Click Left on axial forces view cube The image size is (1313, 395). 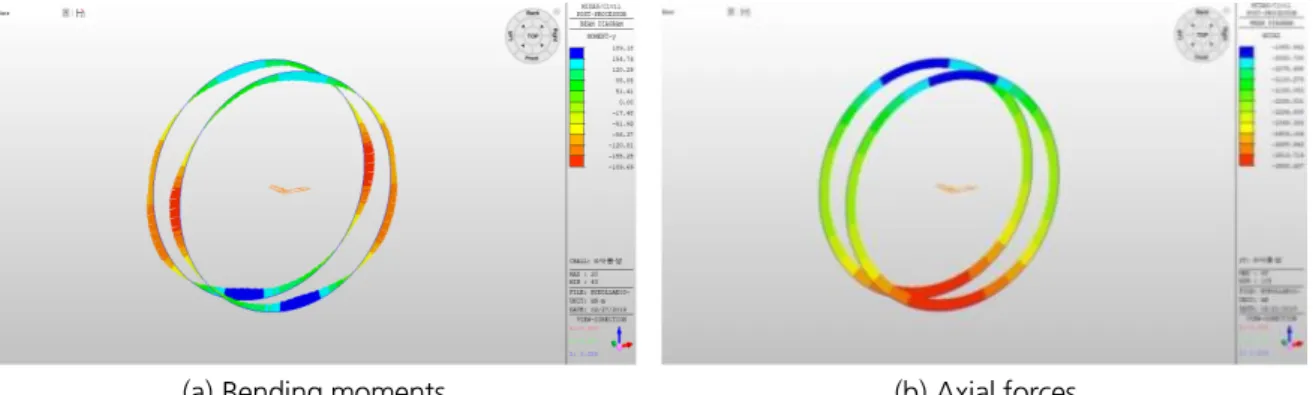pos(1179,34)
